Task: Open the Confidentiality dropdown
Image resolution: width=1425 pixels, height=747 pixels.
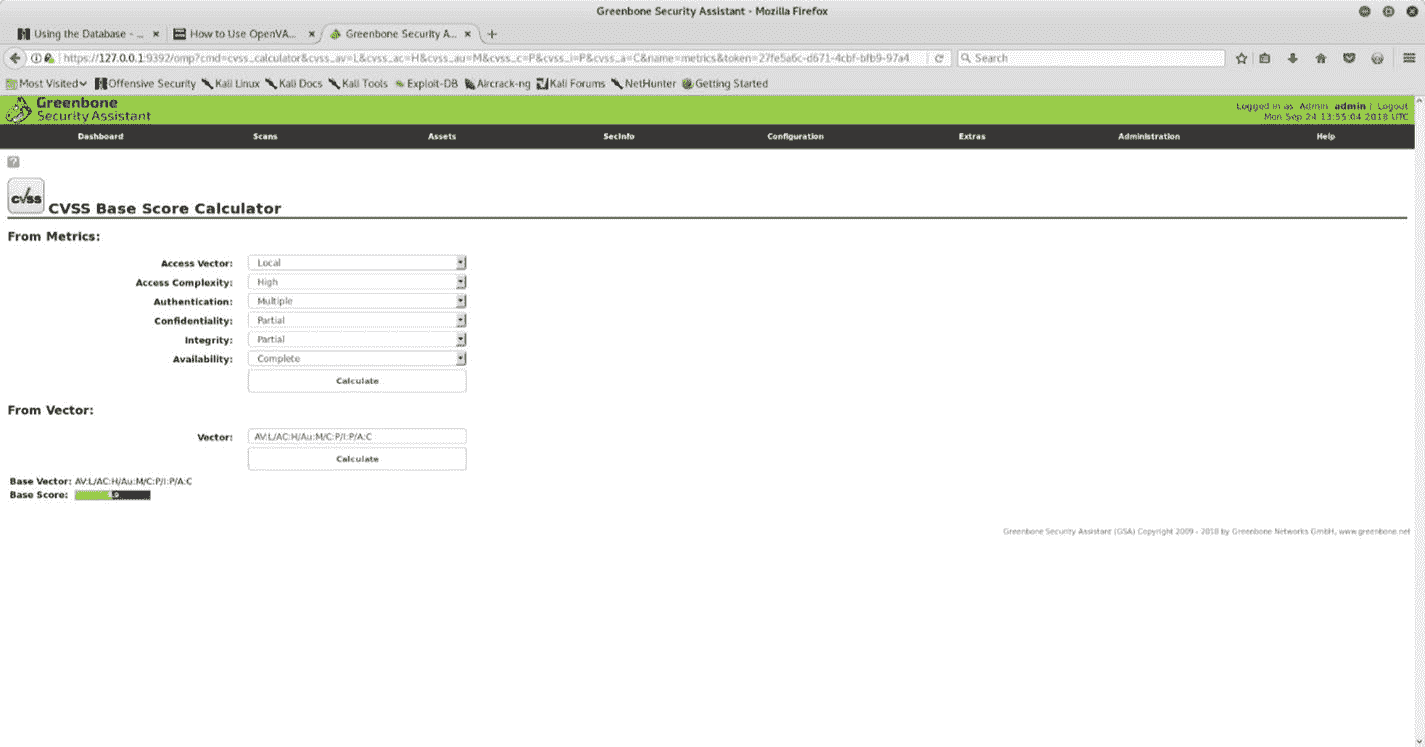Action: pyautogui.click(x=357, y=320)
